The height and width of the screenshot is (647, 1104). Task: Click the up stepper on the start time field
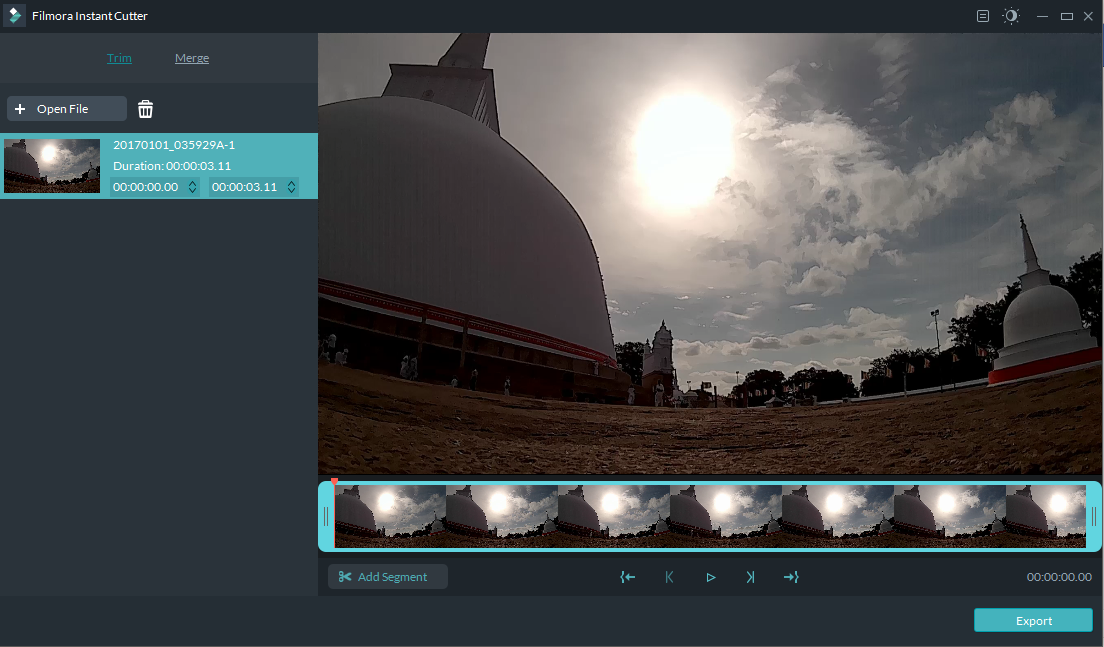[x=191, y=183]
